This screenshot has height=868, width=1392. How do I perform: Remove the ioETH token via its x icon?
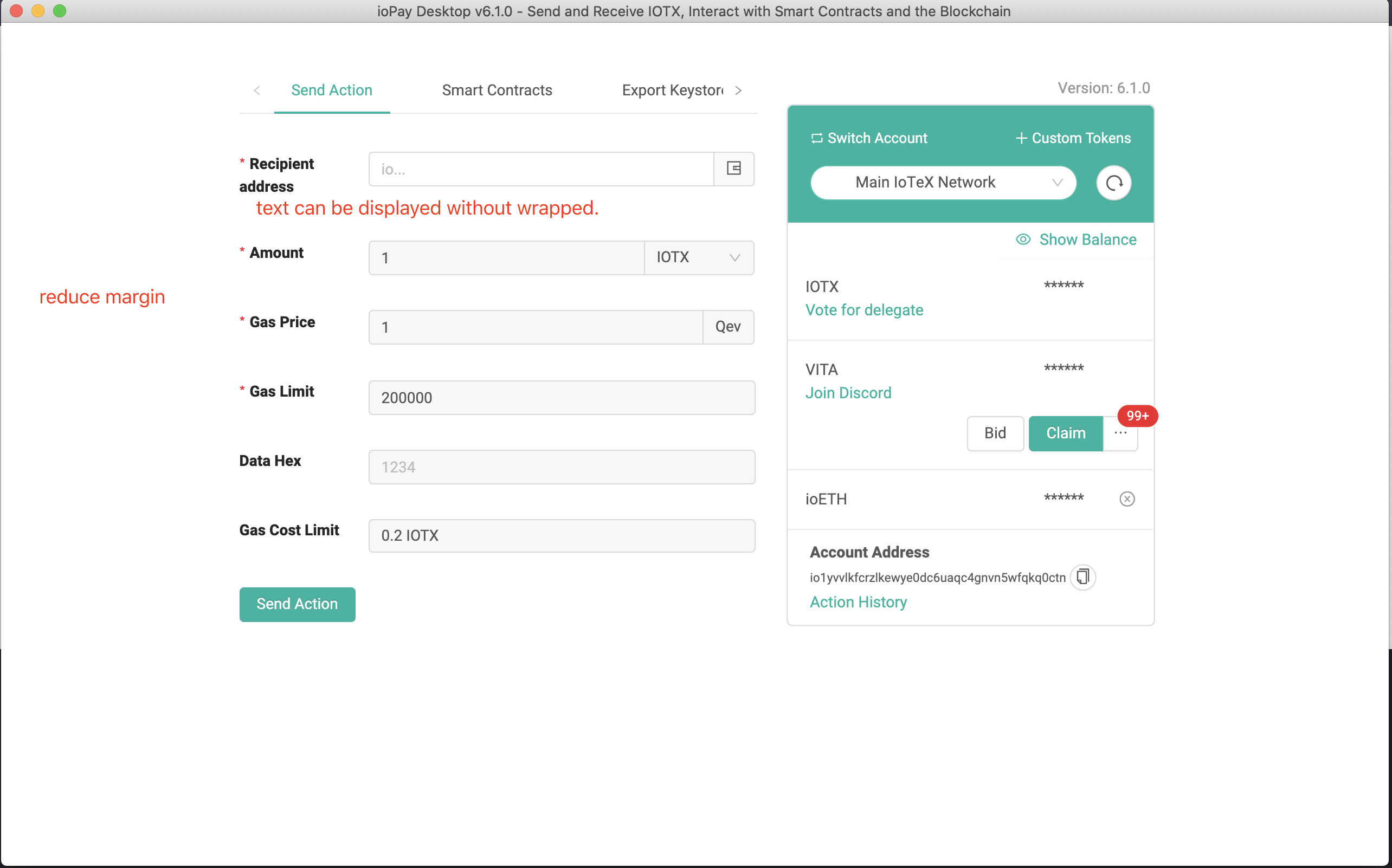(1127, 499)
